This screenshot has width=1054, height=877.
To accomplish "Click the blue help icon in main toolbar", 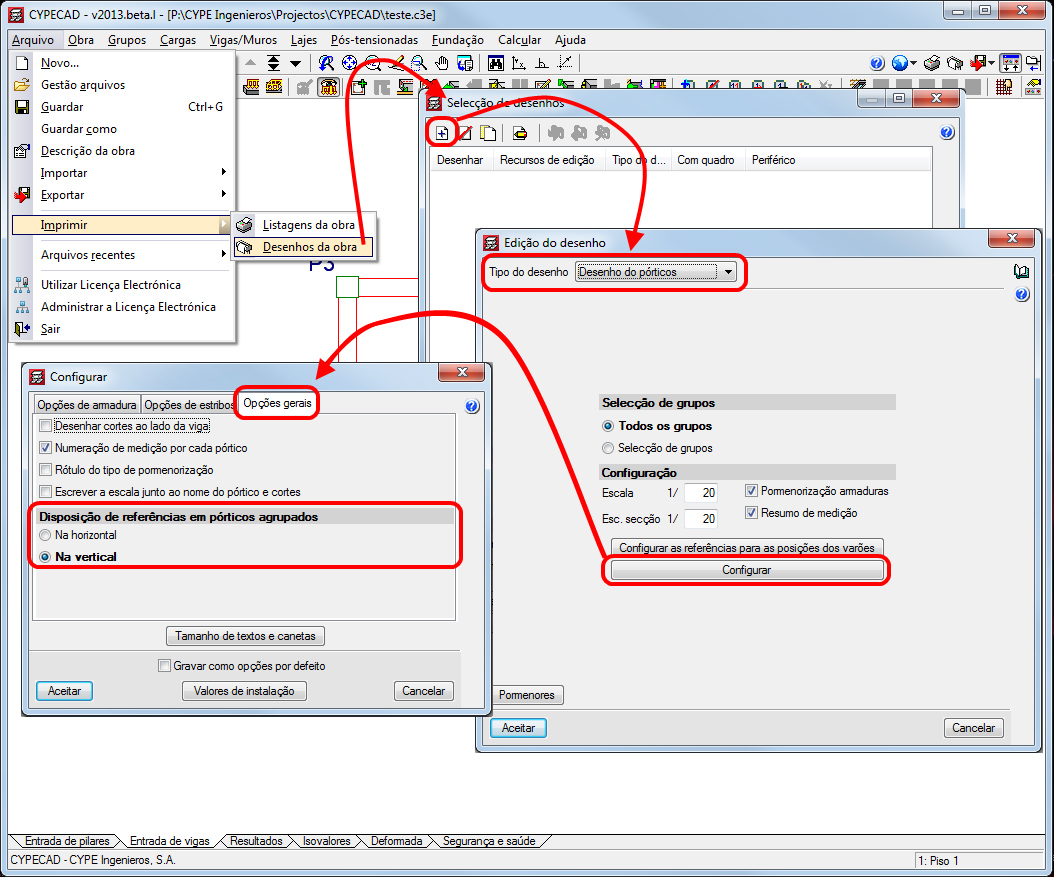I will click(877, 63).
